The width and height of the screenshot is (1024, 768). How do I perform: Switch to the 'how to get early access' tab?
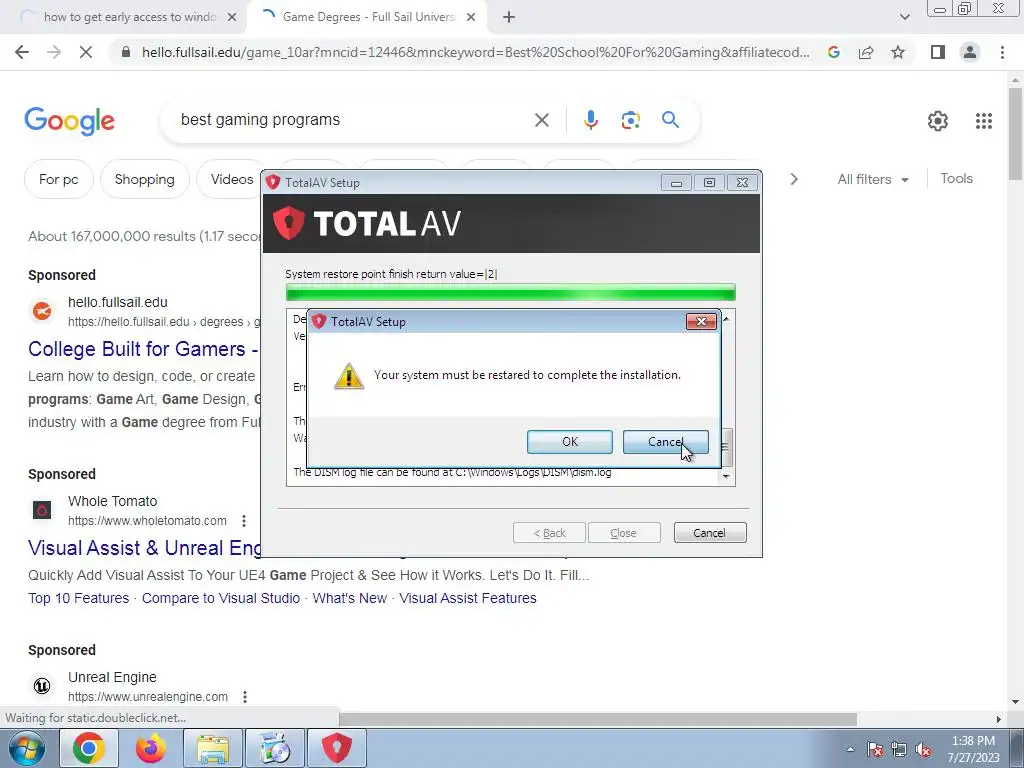coord(129,17)
